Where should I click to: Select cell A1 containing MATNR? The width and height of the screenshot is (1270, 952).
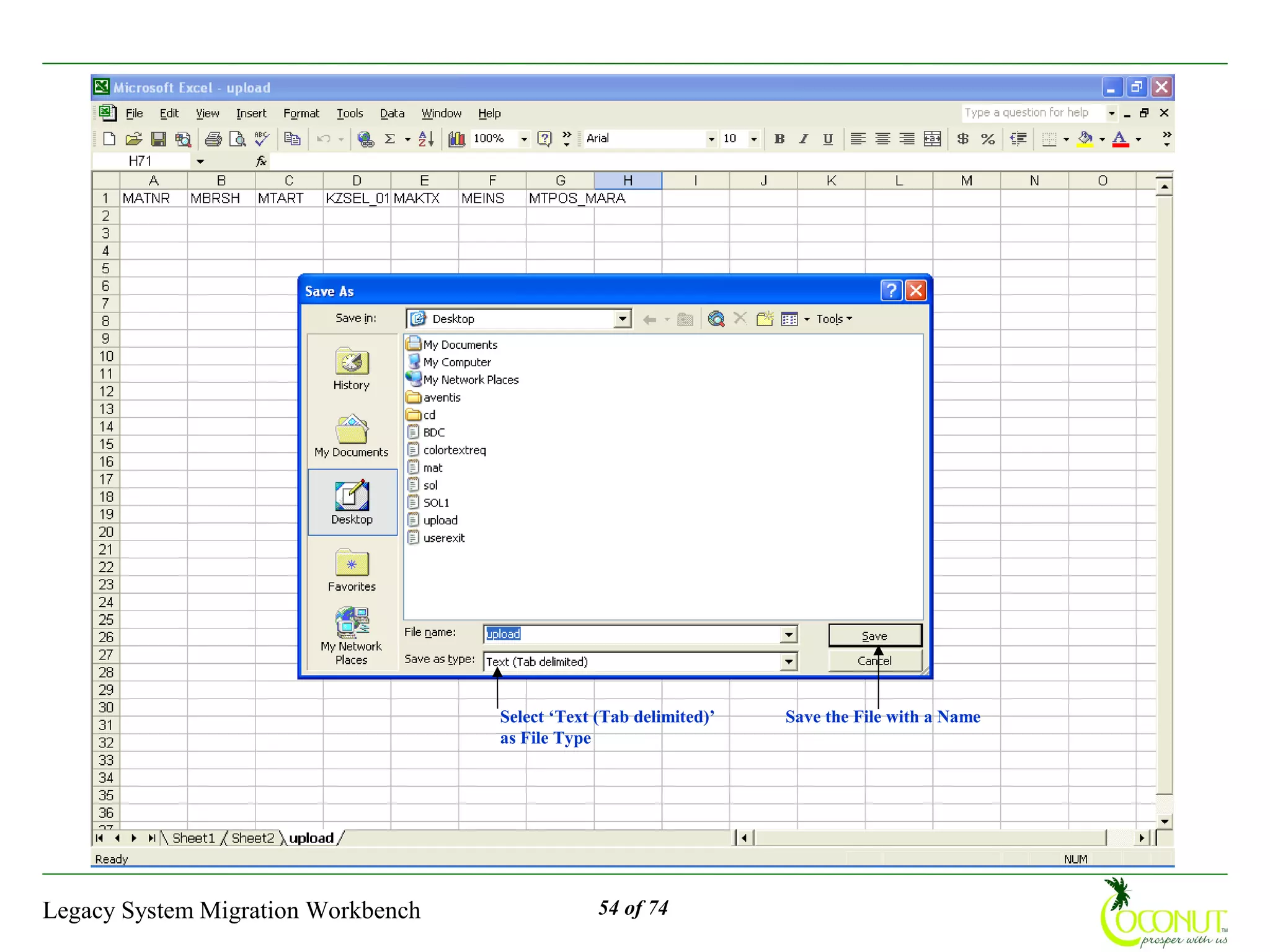coord(153,198)
